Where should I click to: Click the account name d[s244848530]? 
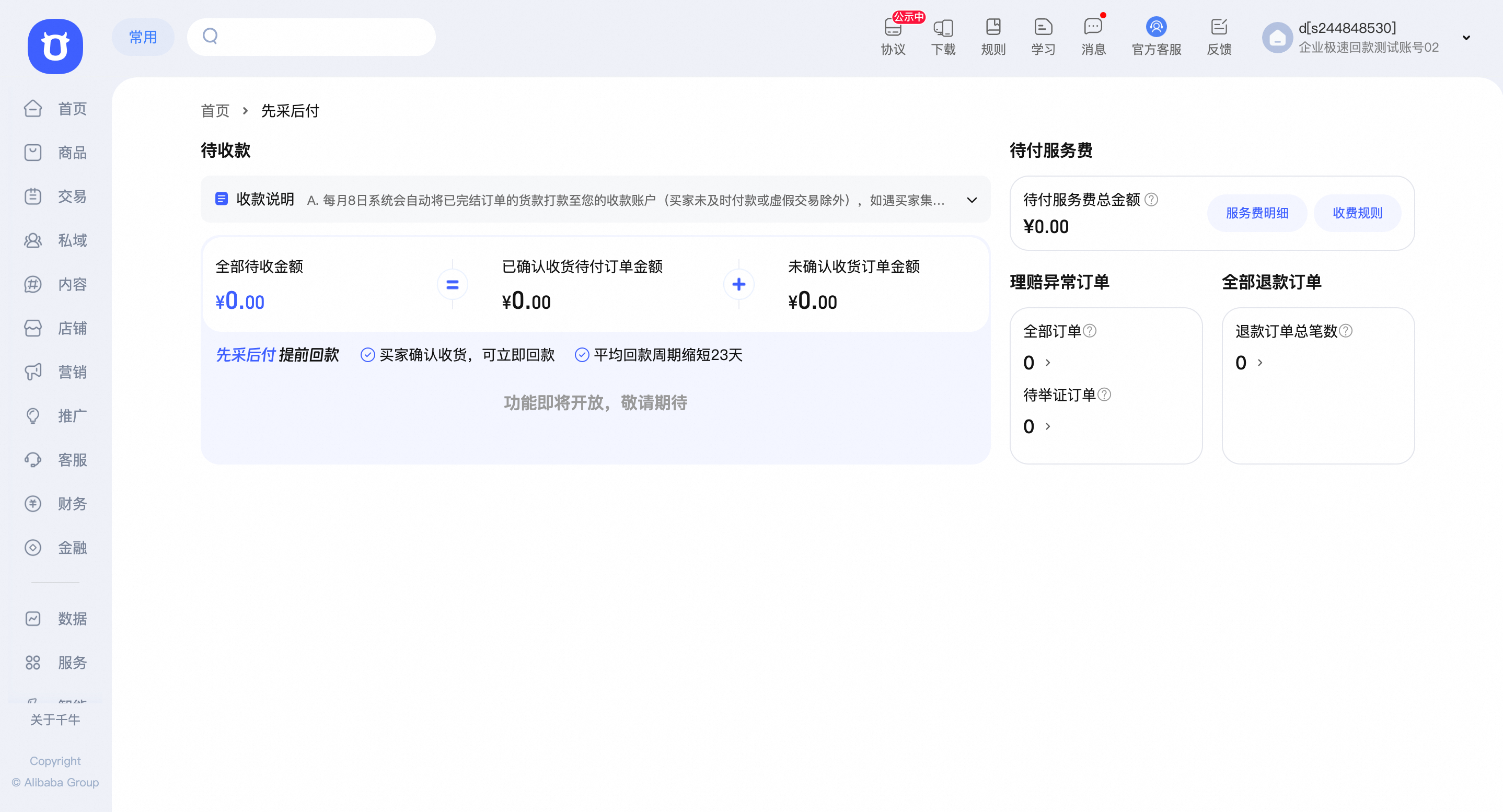click(1347, 27)
